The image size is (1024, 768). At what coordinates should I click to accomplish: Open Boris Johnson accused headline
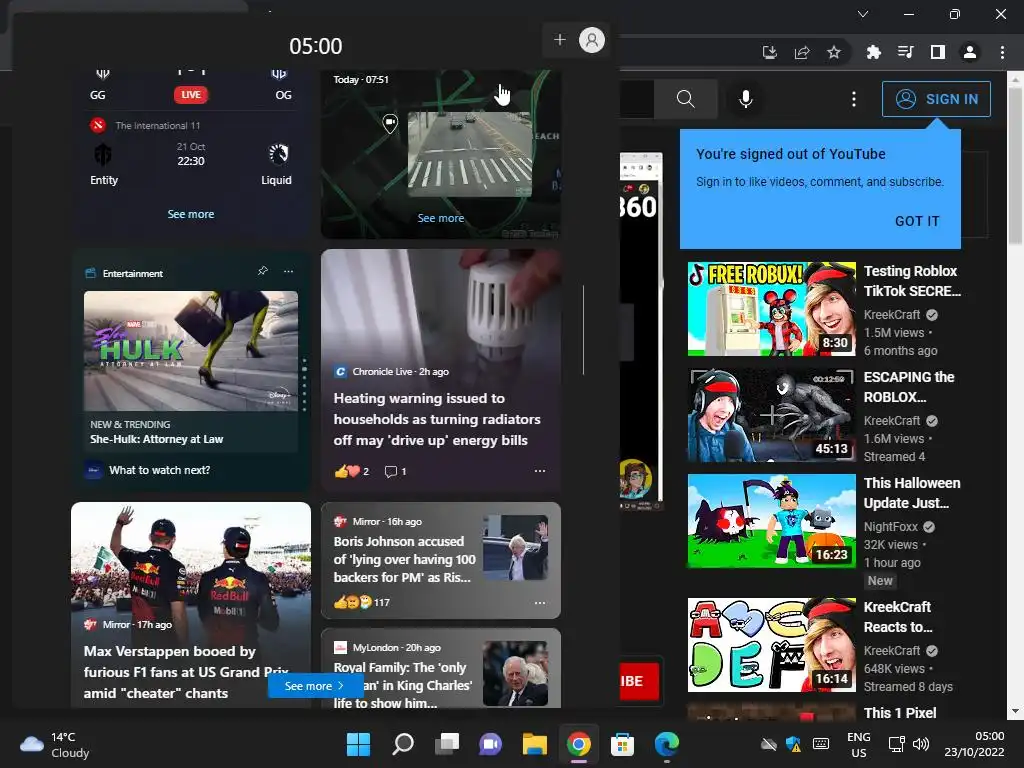tap(404, 559)
